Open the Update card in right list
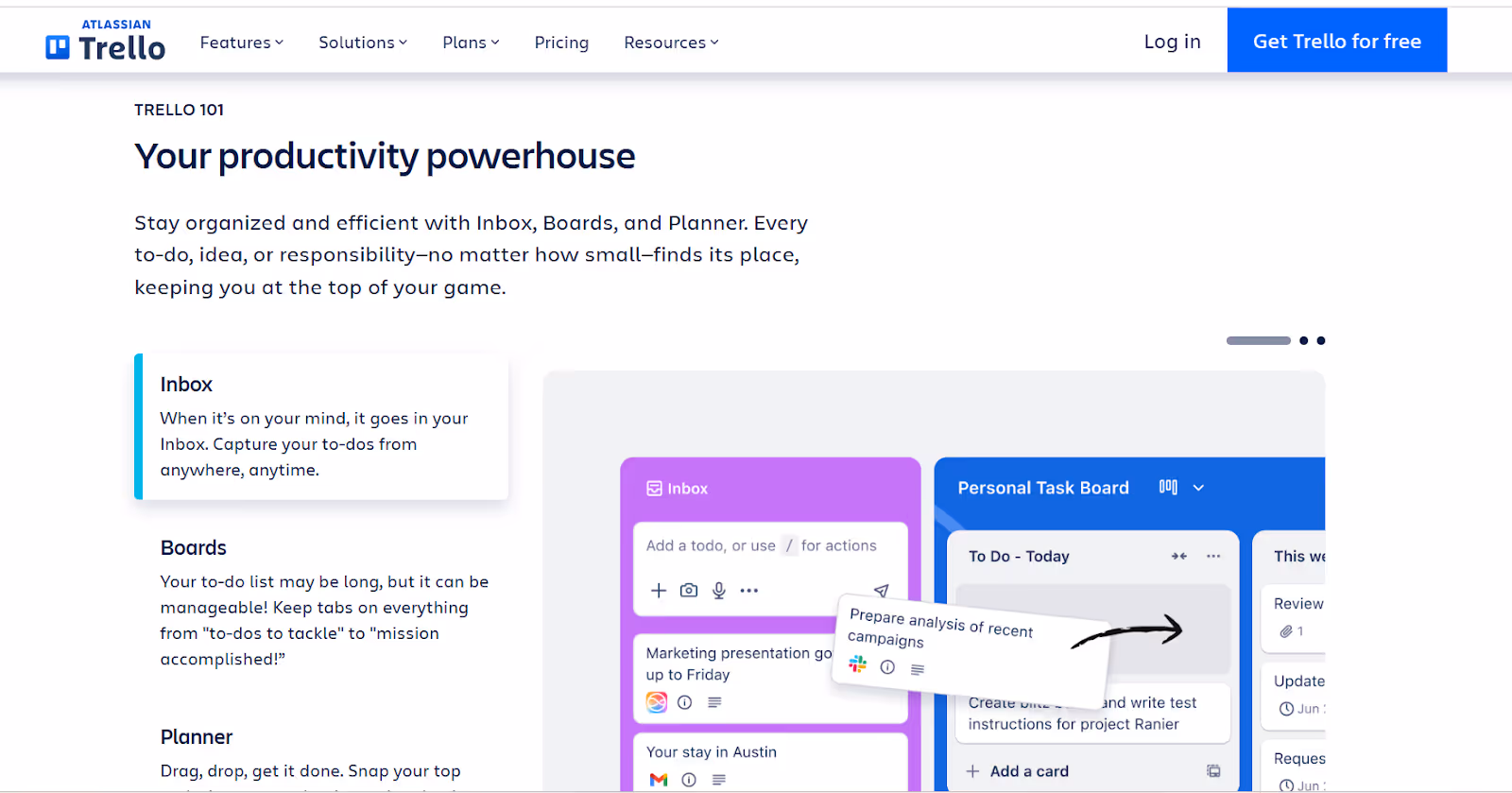The image size is (1512, 793). point(1294,696)
